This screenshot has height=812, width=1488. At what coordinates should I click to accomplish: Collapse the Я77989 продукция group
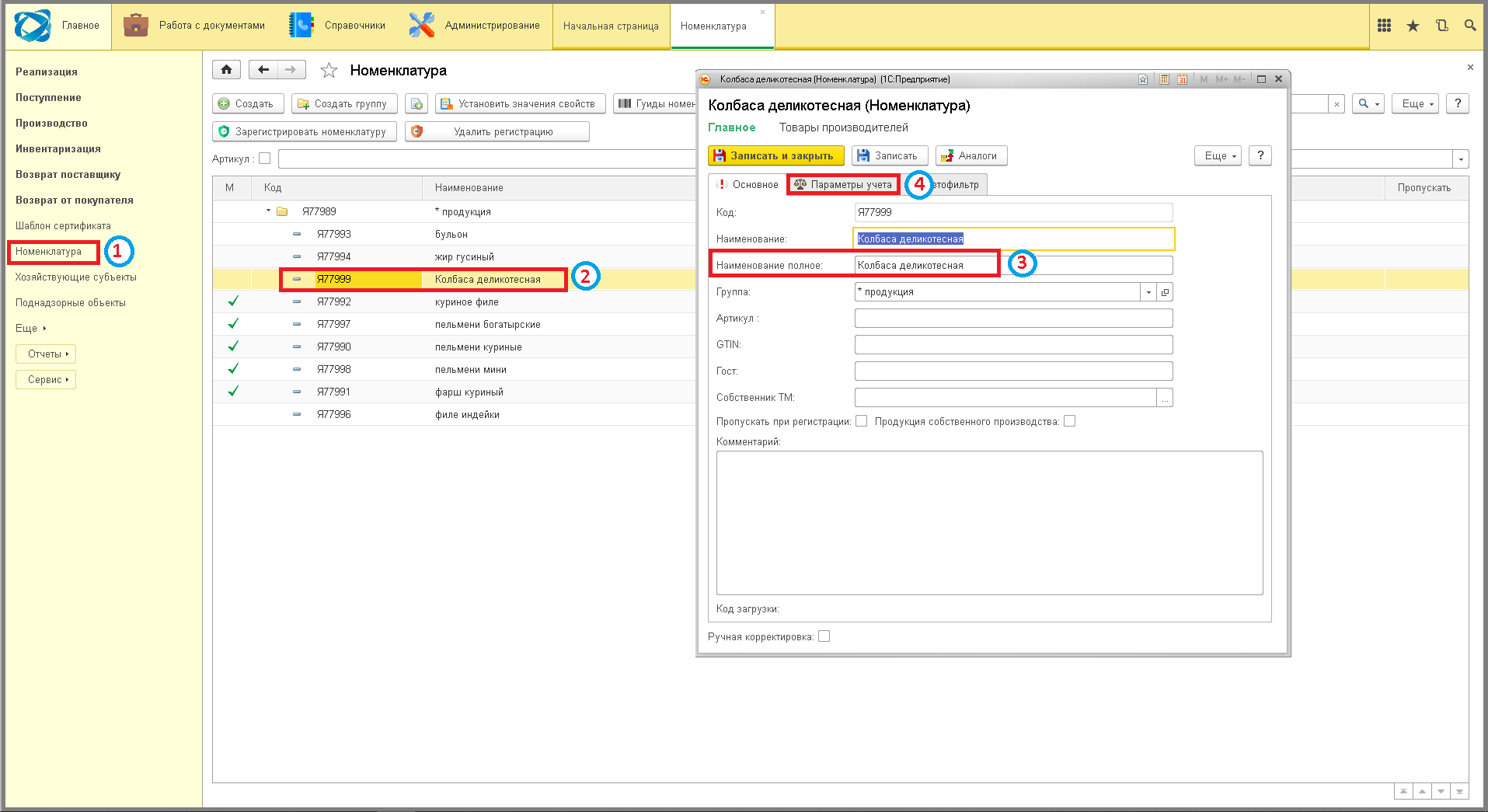click(x=269, y=211)
